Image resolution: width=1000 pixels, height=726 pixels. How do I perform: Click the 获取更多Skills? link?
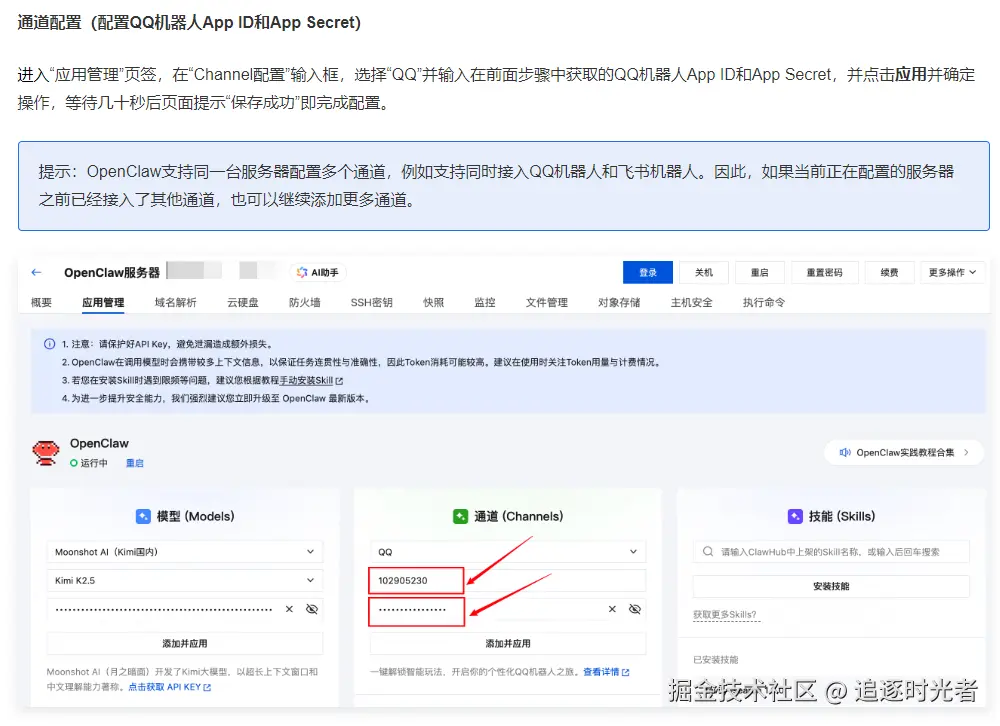pos(725,615)
